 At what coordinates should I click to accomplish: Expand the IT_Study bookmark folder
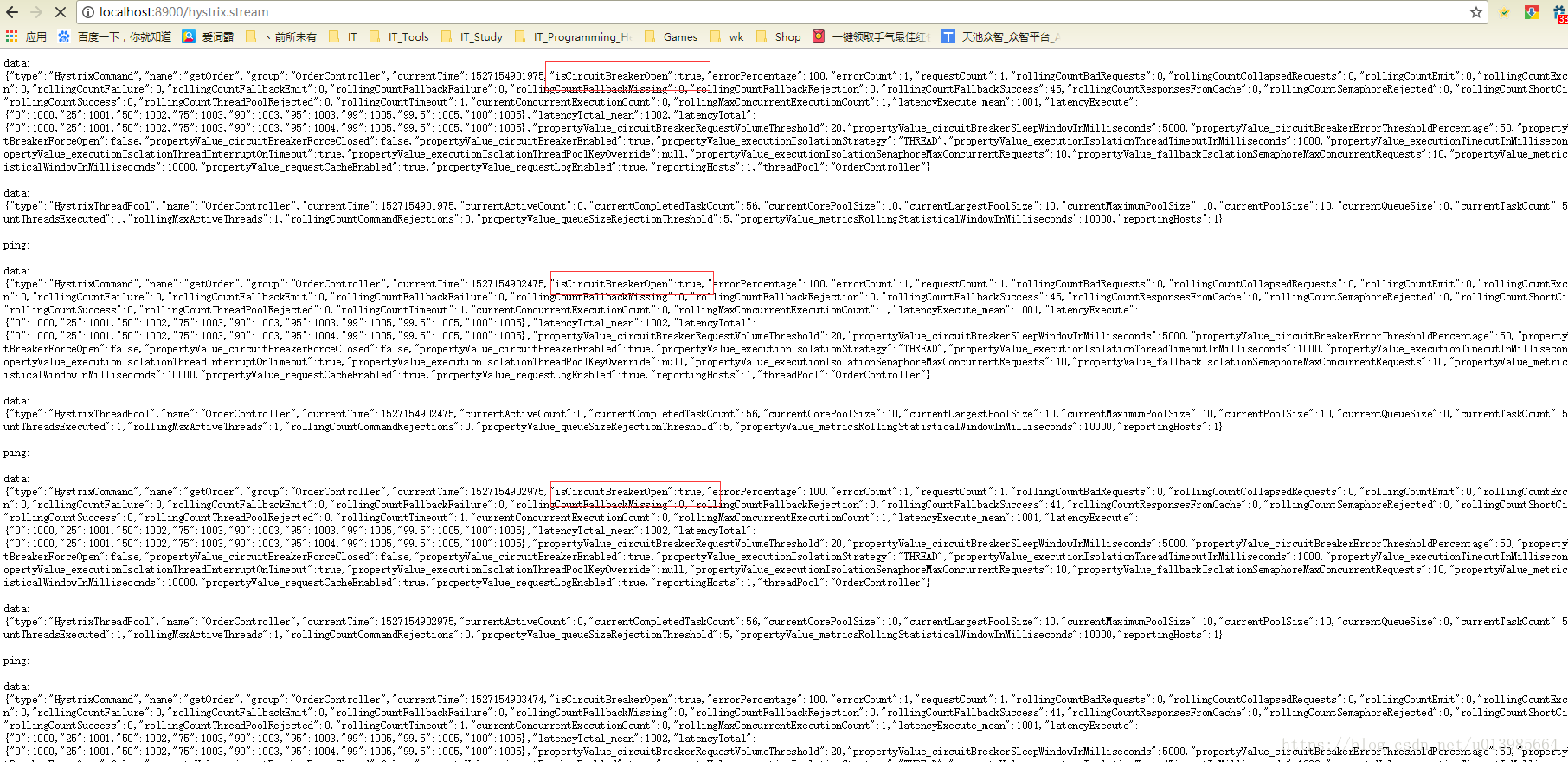[x=472, y=36]
